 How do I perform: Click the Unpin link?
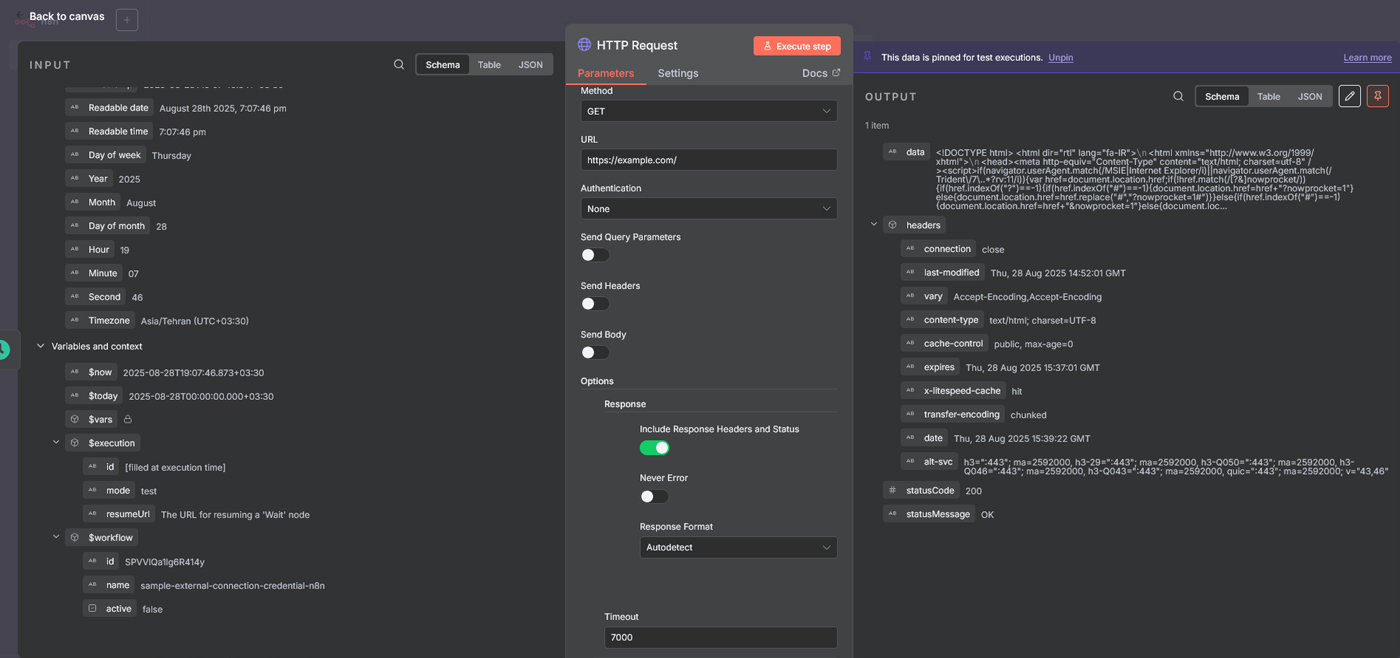[x=1060, y=58]
